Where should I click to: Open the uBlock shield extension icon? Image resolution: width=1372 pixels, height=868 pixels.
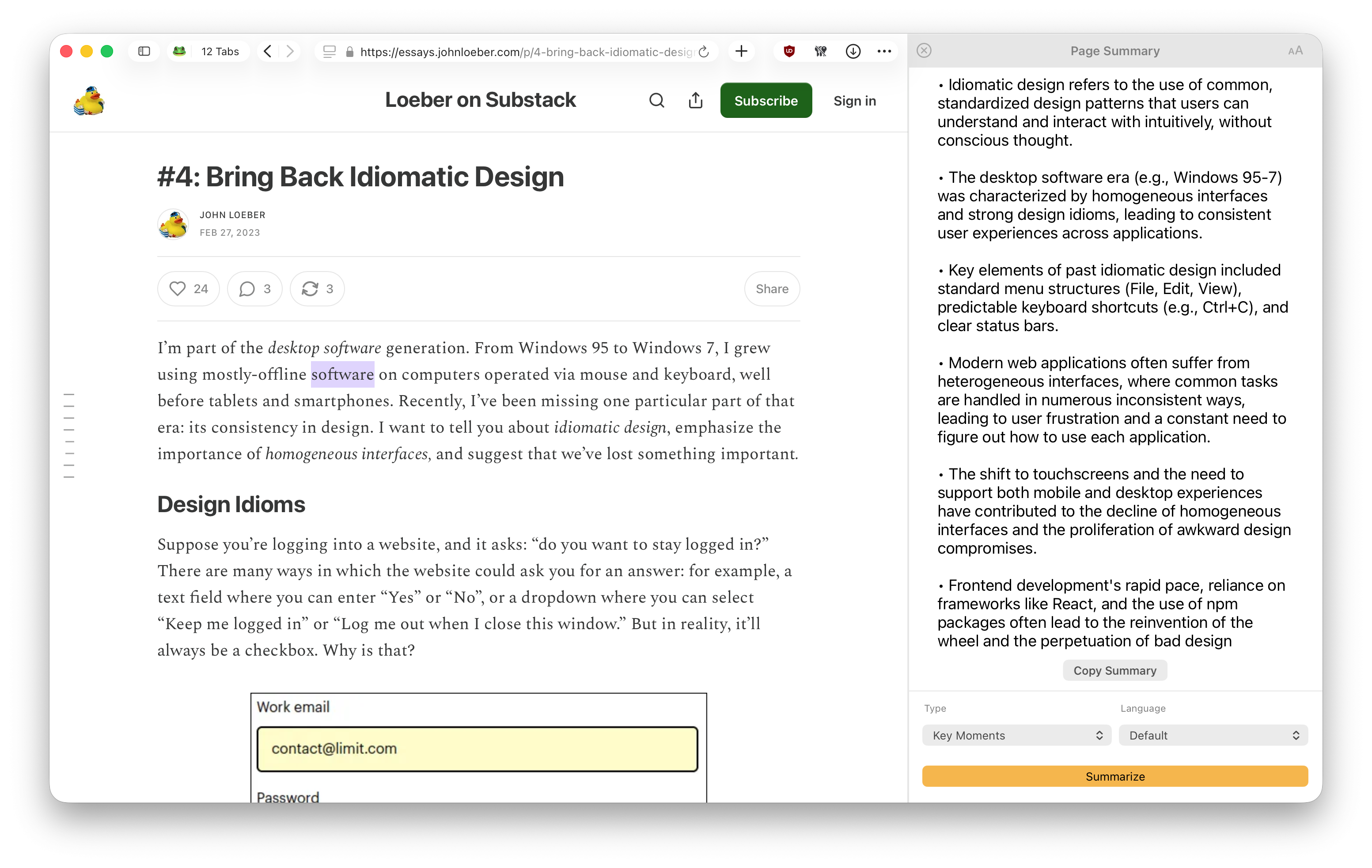[789, 51]
